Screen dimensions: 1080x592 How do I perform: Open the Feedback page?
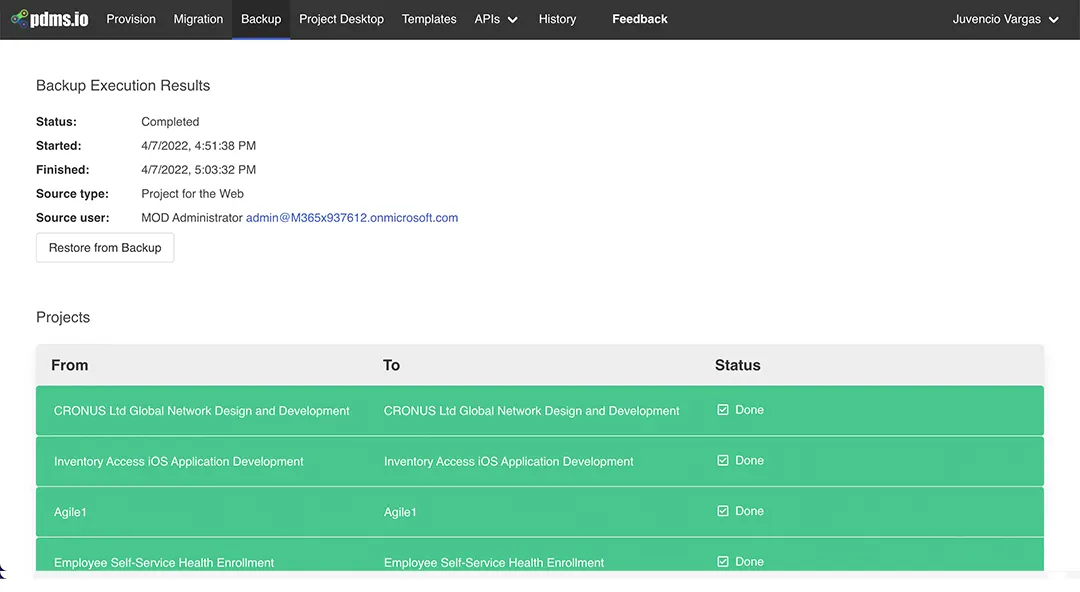(x=639, y=18)
